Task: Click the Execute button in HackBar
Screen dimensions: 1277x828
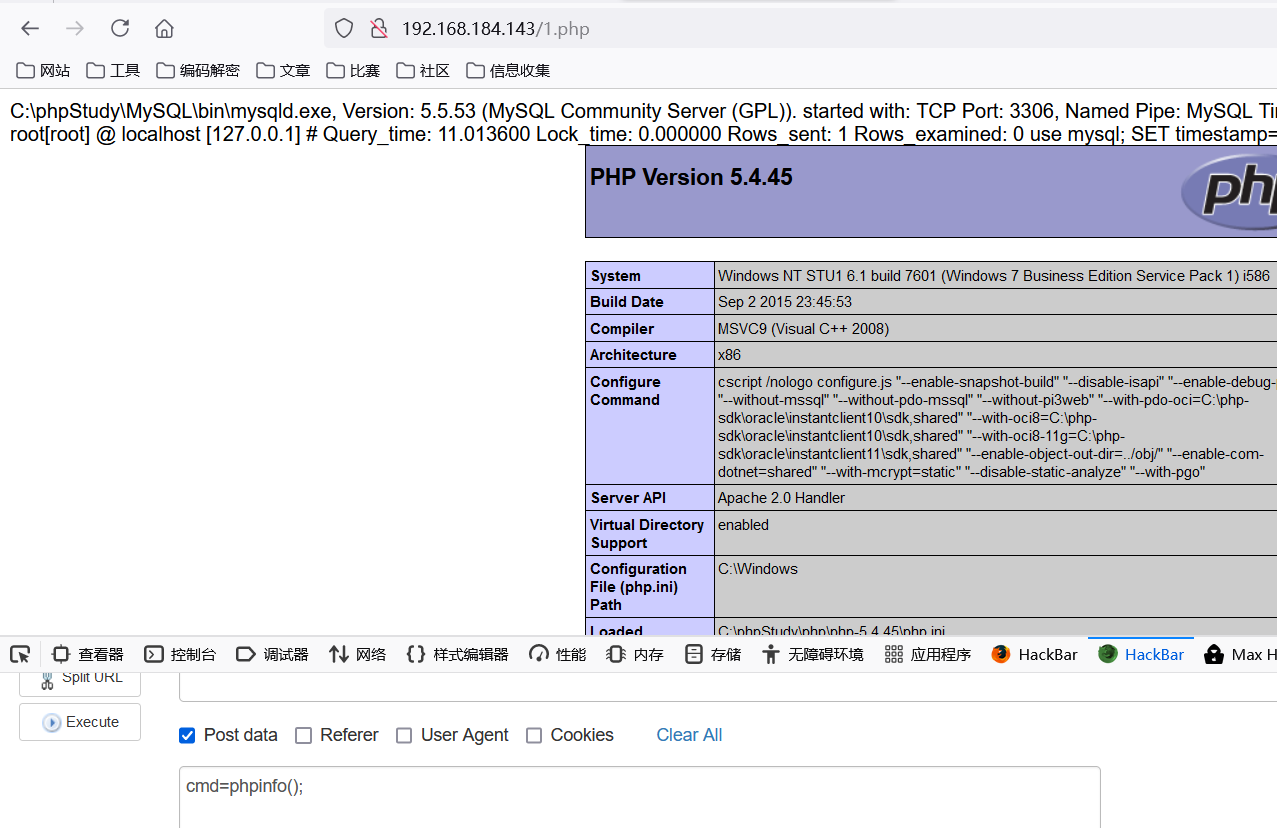Action: (80, 722)
